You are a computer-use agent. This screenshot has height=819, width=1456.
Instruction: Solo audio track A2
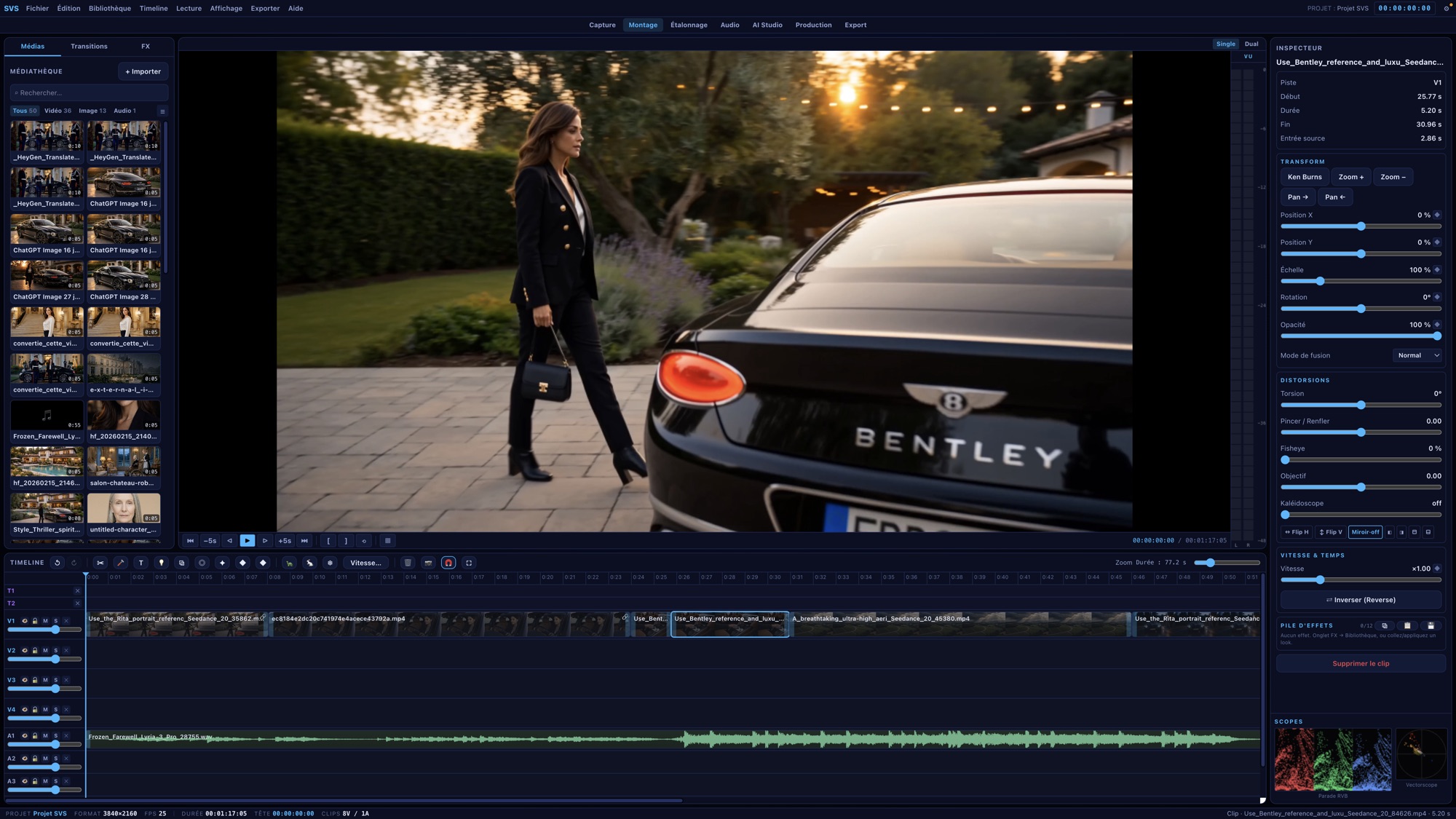[55, 759]
